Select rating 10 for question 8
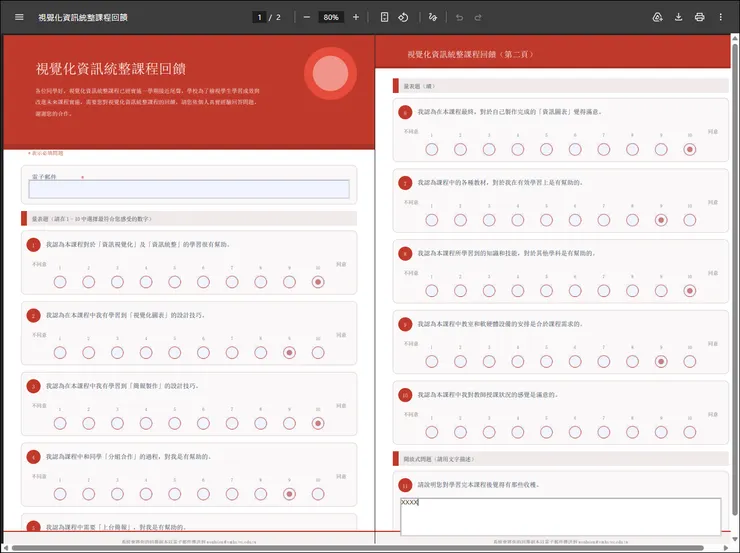Viewport: 740px width, 553px height. pos(690,291)
